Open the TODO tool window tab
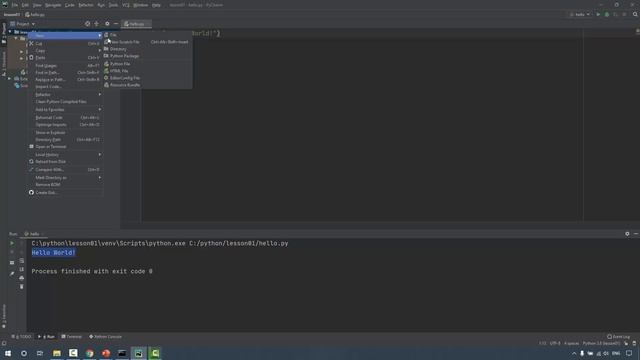The height and width of the screenshot is (360, 640). [21, 337]
